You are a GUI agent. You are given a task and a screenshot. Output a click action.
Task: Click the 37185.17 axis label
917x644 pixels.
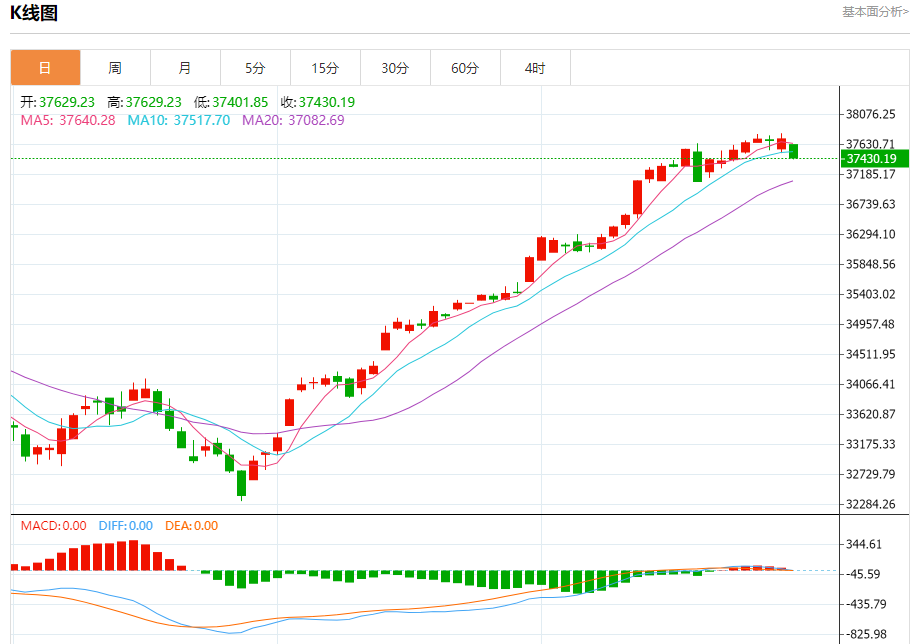pyautogui.click(x=870, y=174)
